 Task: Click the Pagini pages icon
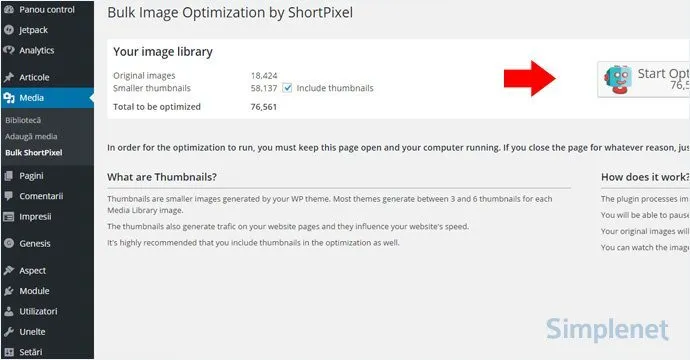pos(9,176)
